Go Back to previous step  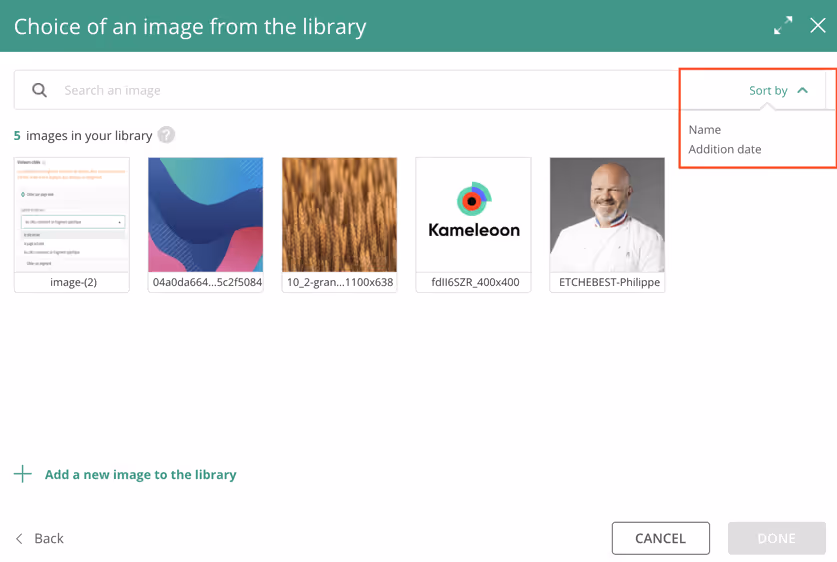(49, 539)
